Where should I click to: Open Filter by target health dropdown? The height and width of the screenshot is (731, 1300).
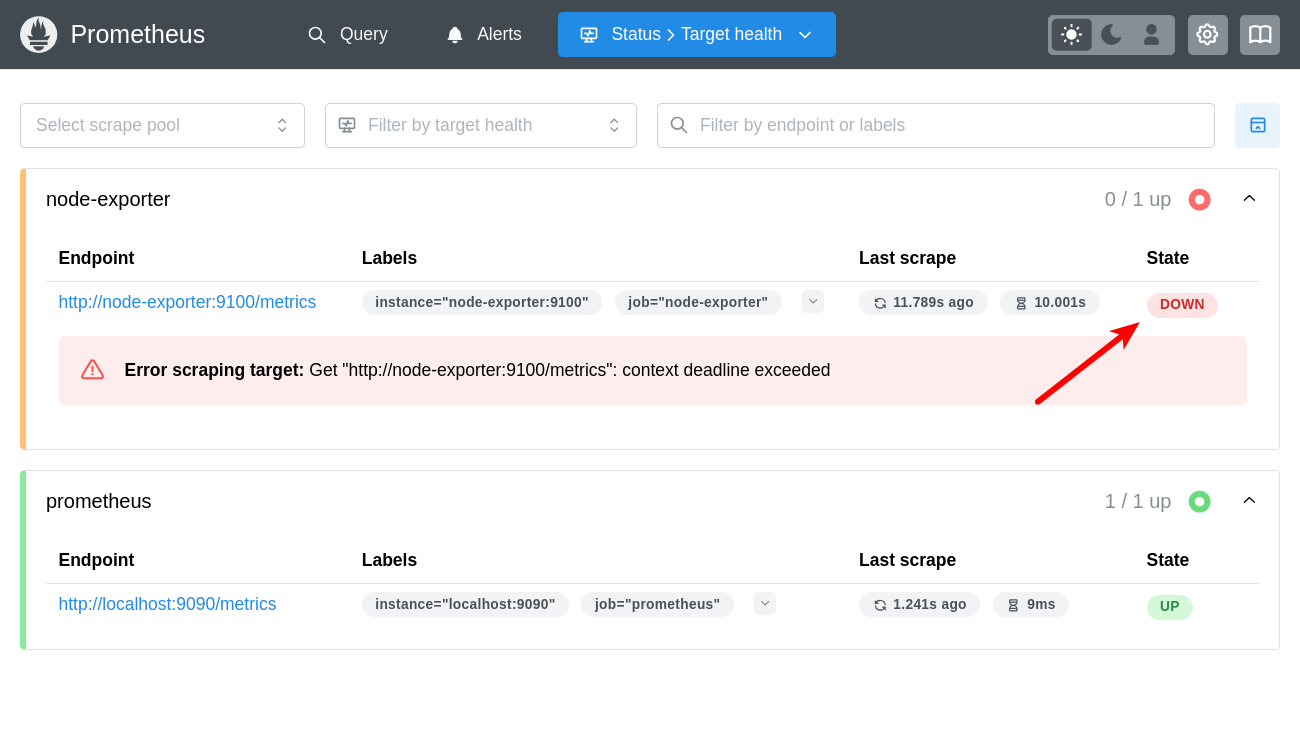pos(481,125)
